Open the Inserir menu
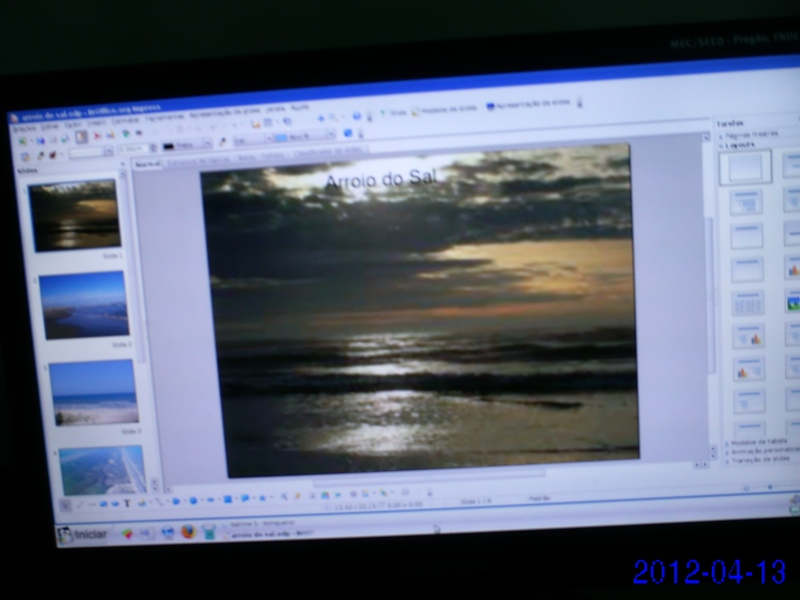 tap(96, 123)
